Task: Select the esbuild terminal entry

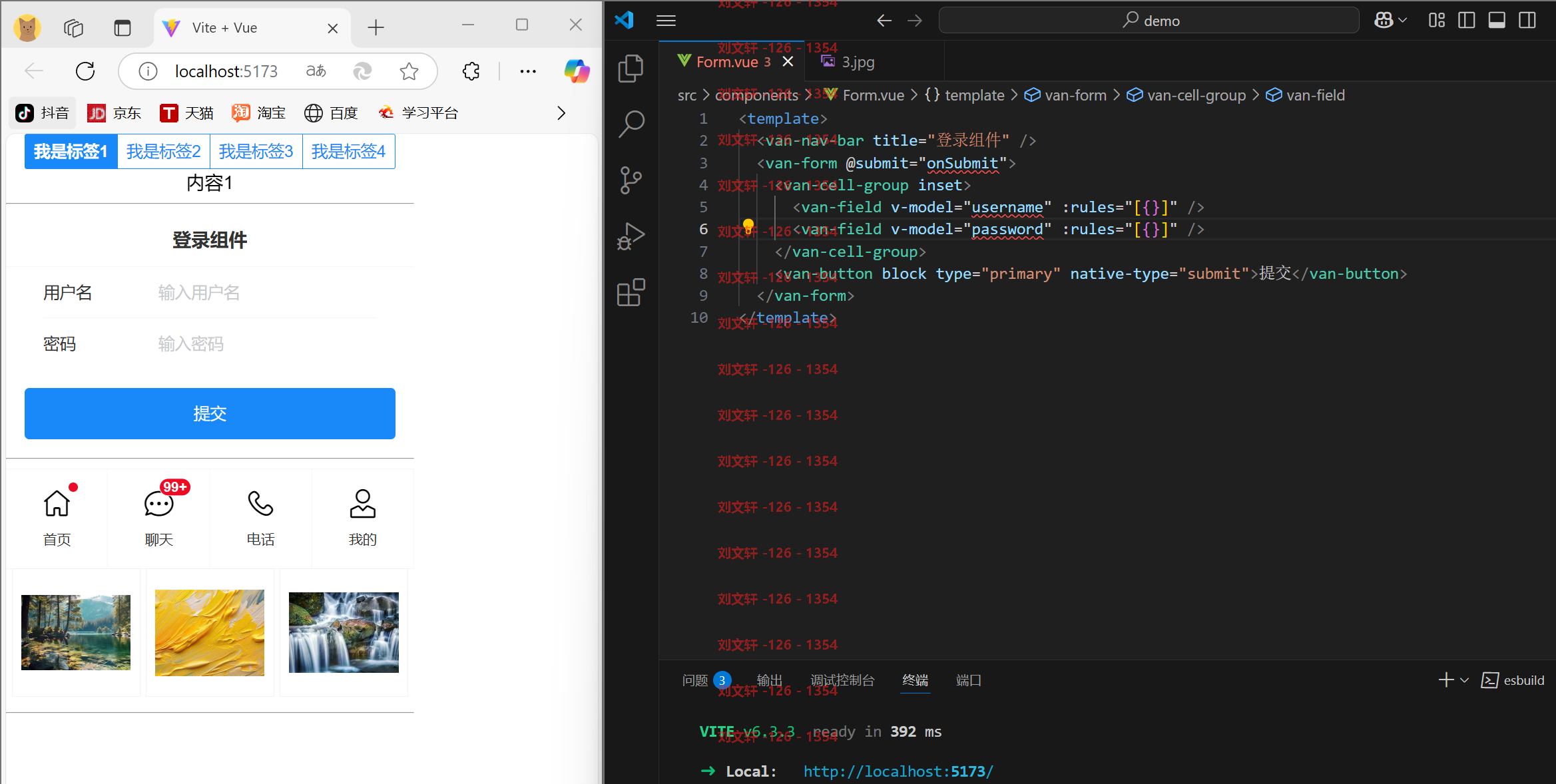Action: pyautogui.click(x=1513, y=680)
